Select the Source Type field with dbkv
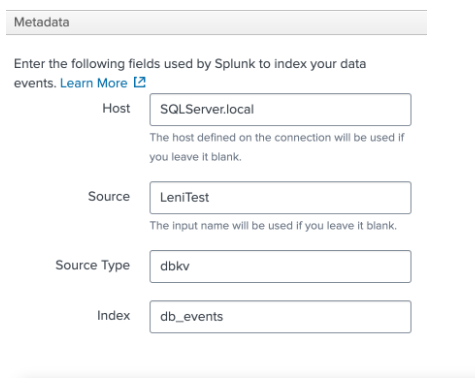The image size is (475, 378). 280,267
